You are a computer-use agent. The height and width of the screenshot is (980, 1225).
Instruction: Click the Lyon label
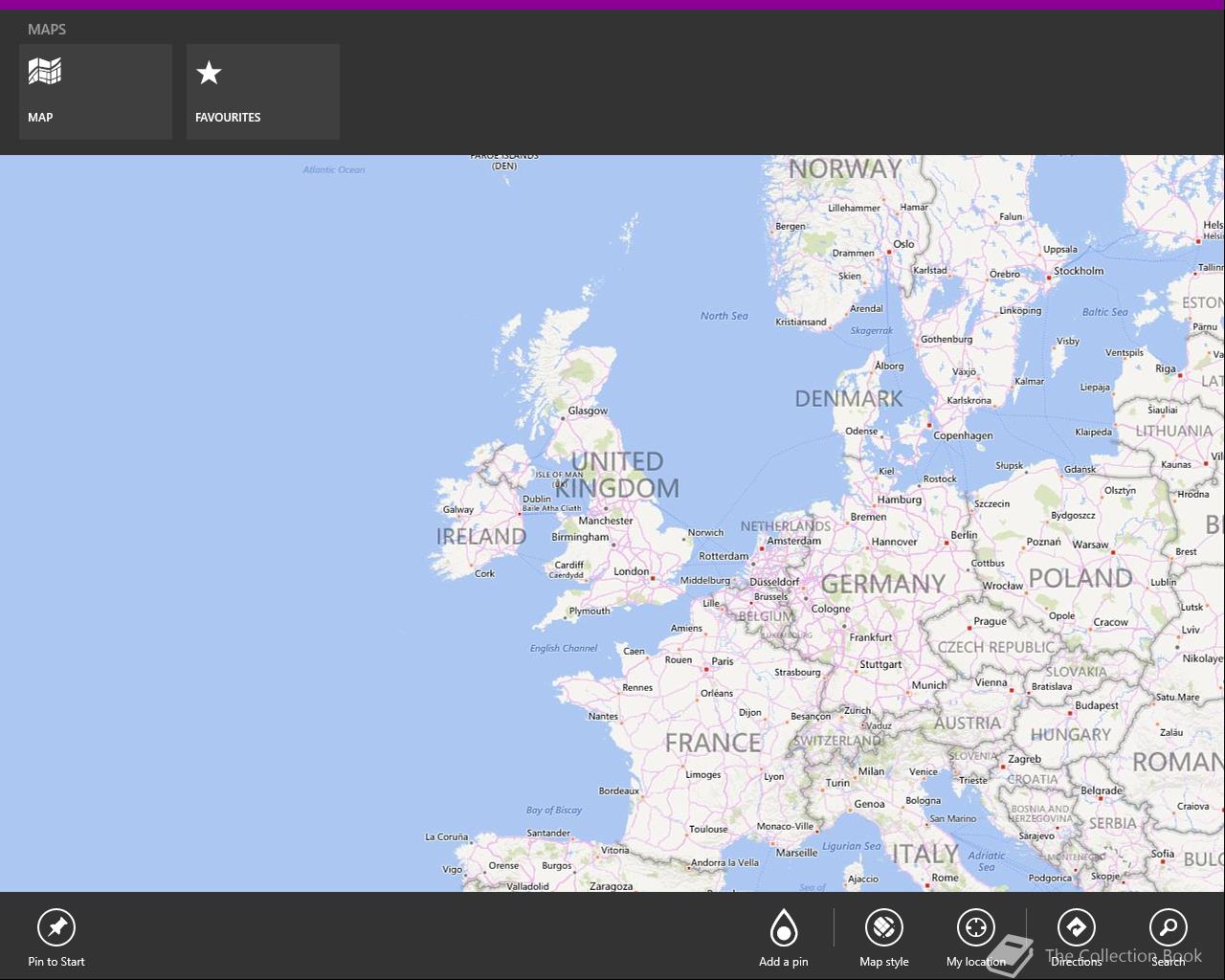(774, 777)
